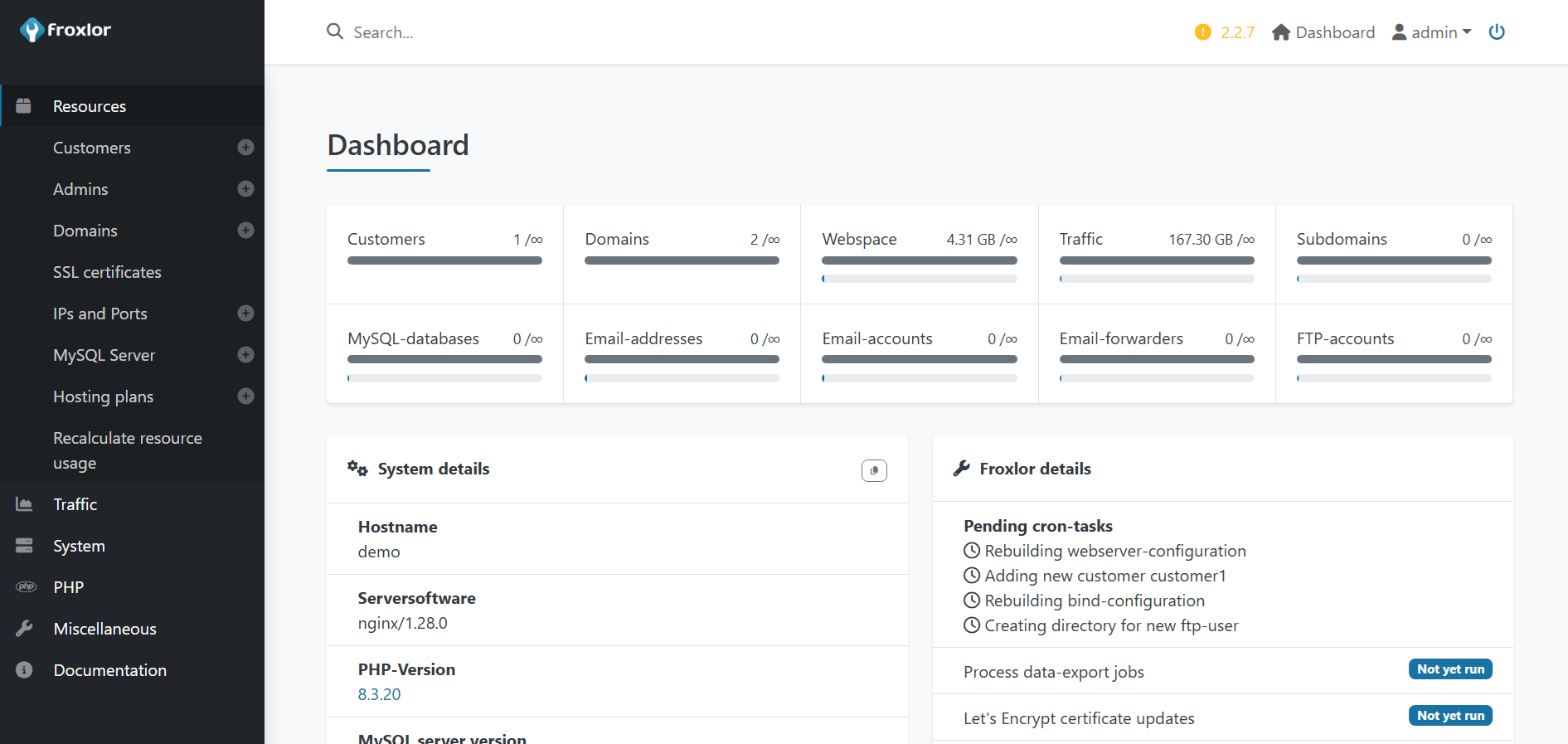Click the yellow update warning icon
The image size is (1568, 744).
click(1203, 32)
